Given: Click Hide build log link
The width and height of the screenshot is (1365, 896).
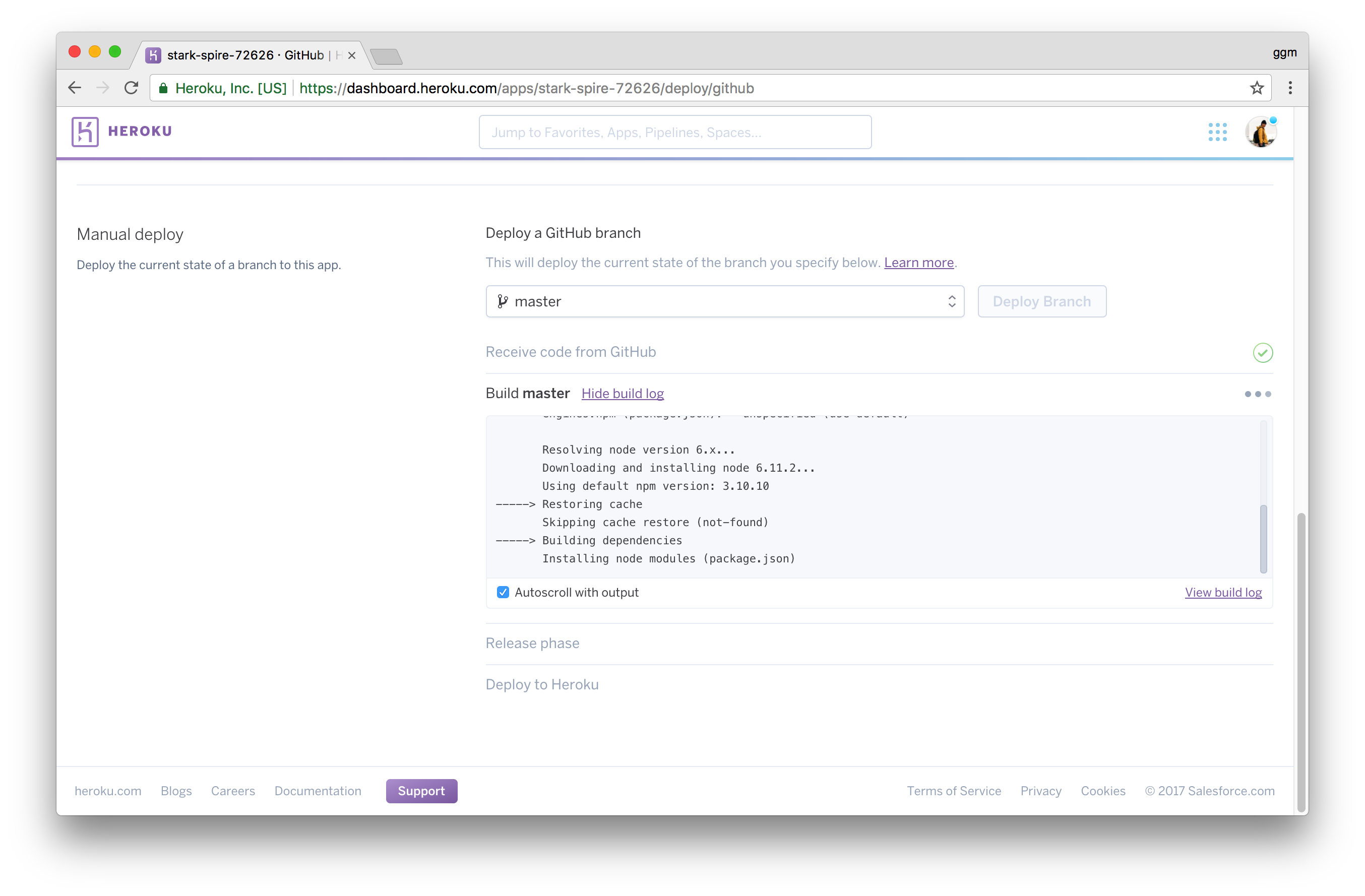Looking at the screenshot, I should (x=623, y=393).
